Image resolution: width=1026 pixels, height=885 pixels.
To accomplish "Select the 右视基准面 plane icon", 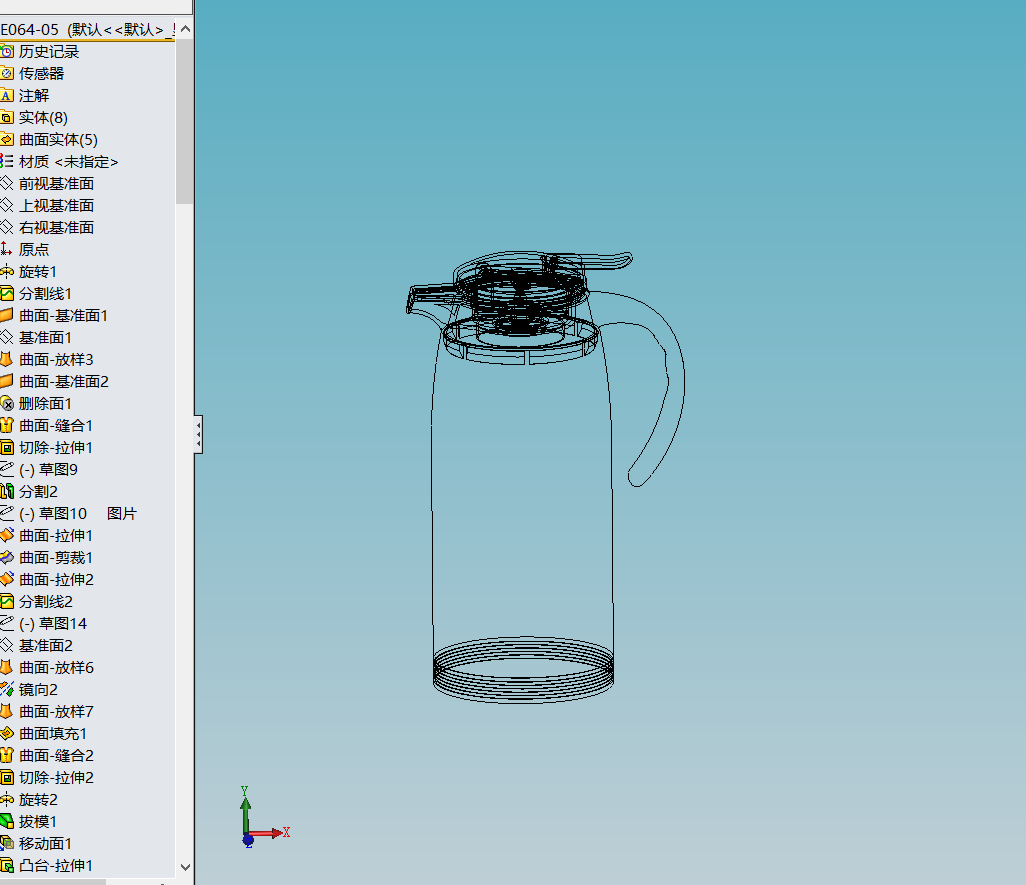I will (x=7, y=228).
